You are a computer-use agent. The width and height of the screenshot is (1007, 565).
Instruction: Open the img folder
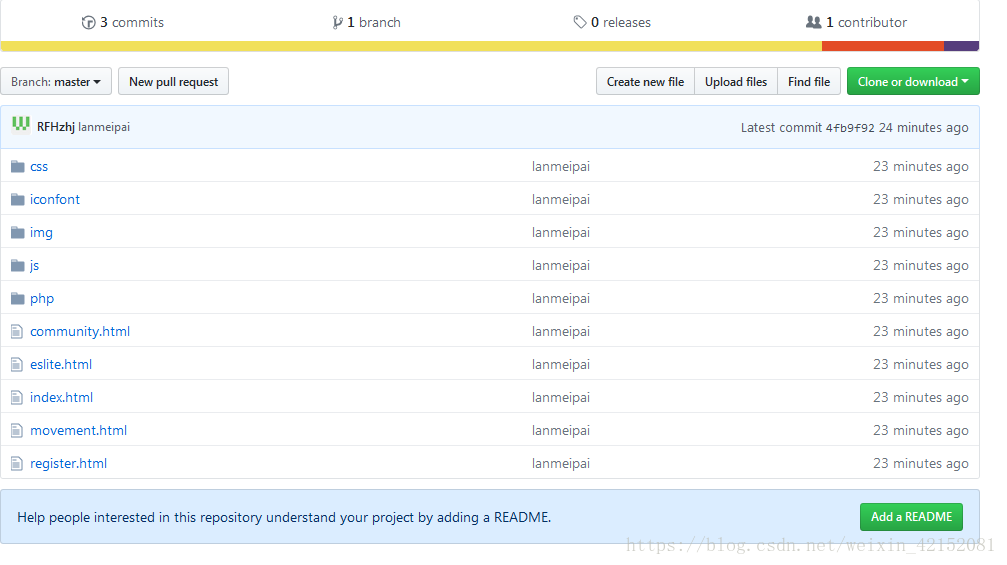tap(41, 232)
